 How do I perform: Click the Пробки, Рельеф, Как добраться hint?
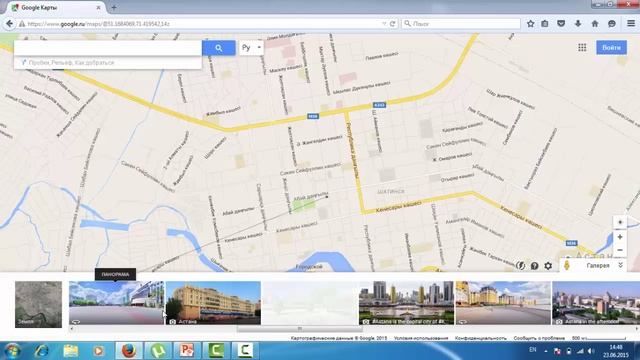[x=71, y=62]
